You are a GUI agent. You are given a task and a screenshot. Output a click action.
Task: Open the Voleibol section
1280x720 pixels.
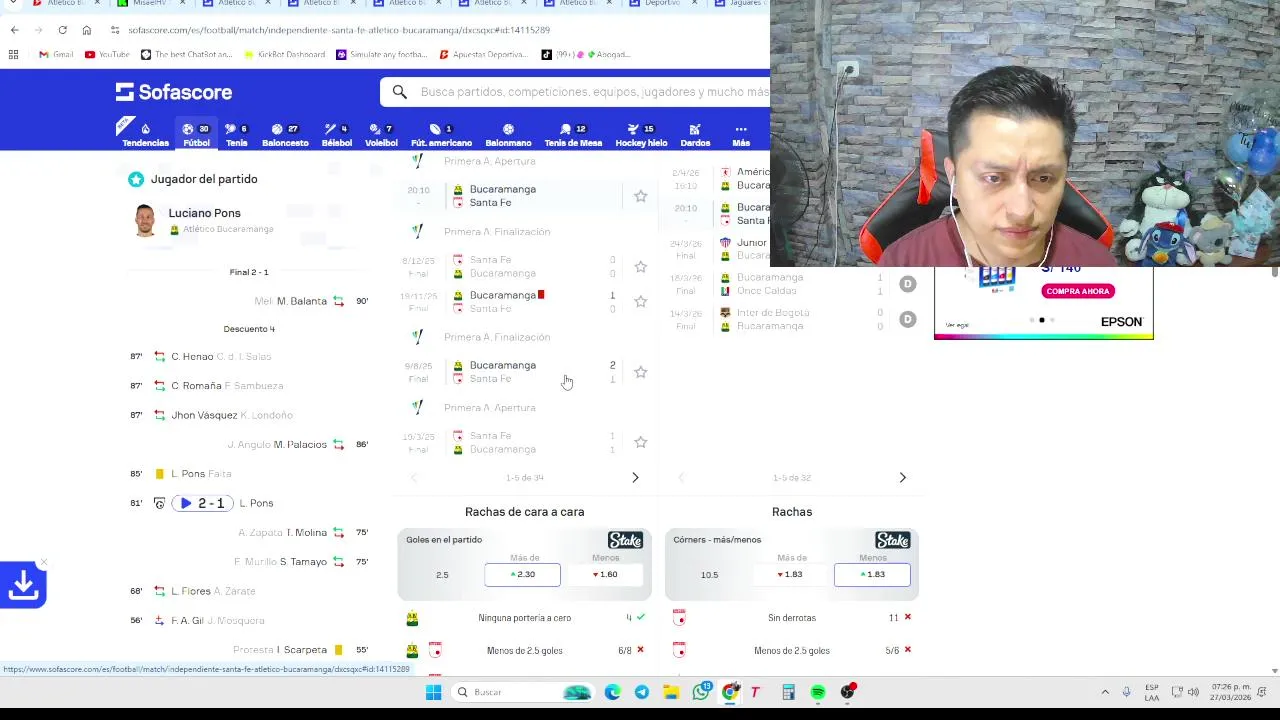[x=381, y=134]
